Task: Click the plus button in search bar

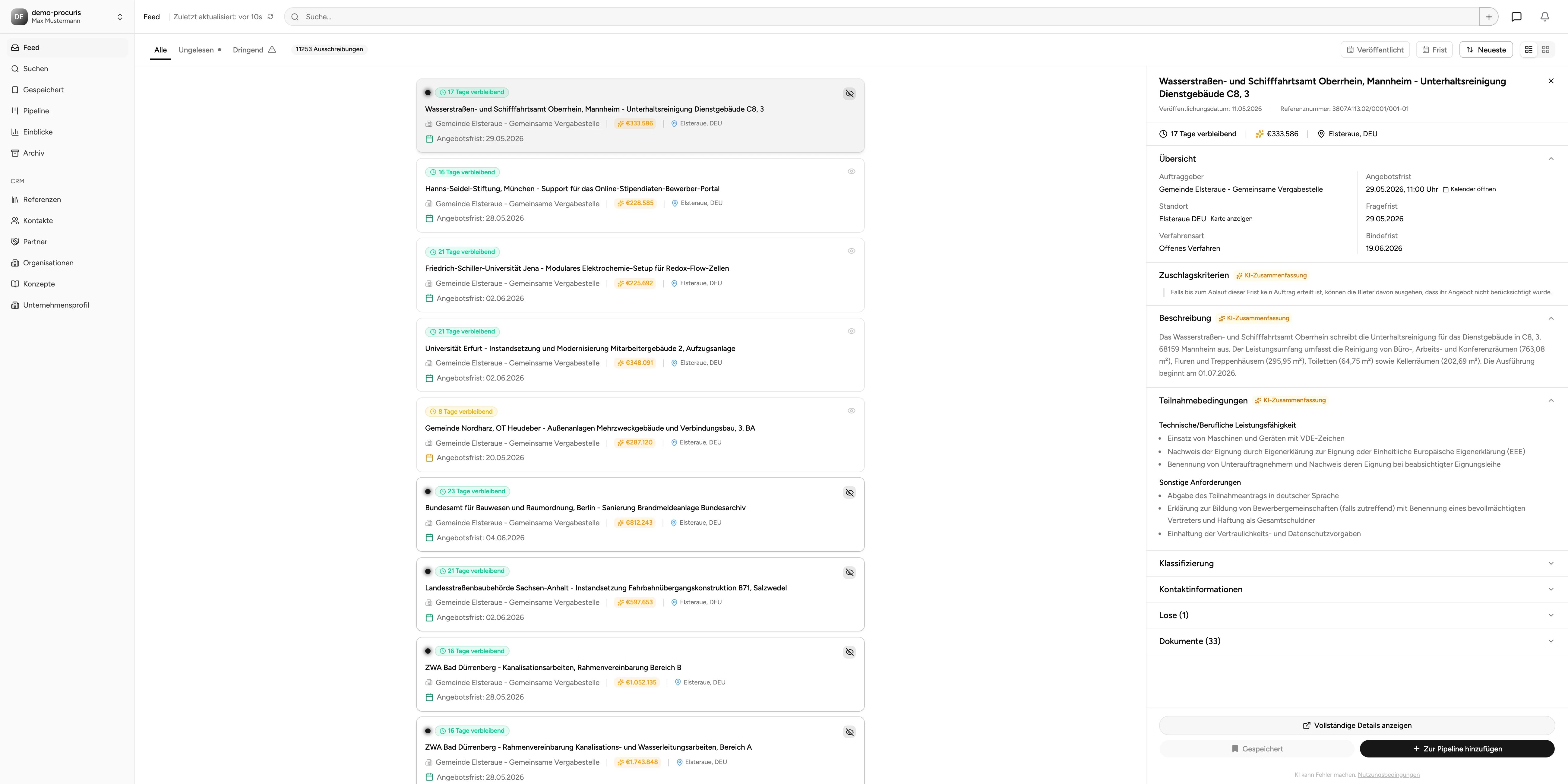Action: (1489, 17)
